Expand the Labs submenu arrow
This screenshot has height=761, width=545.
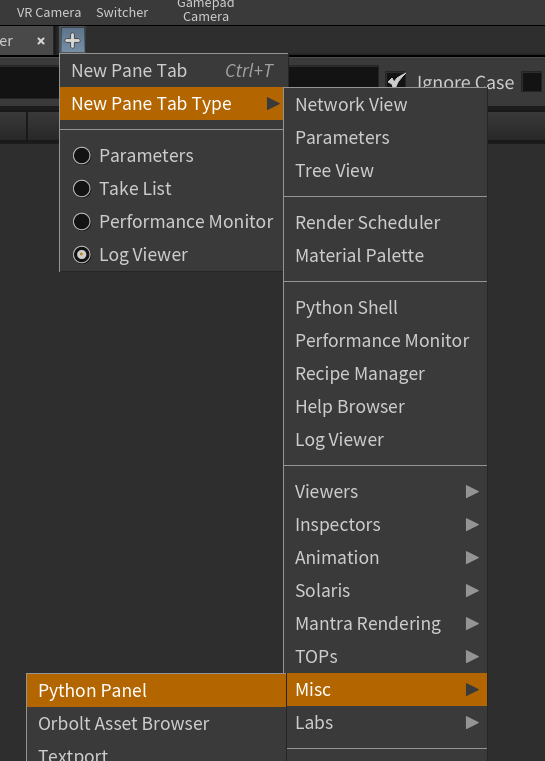(472, 723)
